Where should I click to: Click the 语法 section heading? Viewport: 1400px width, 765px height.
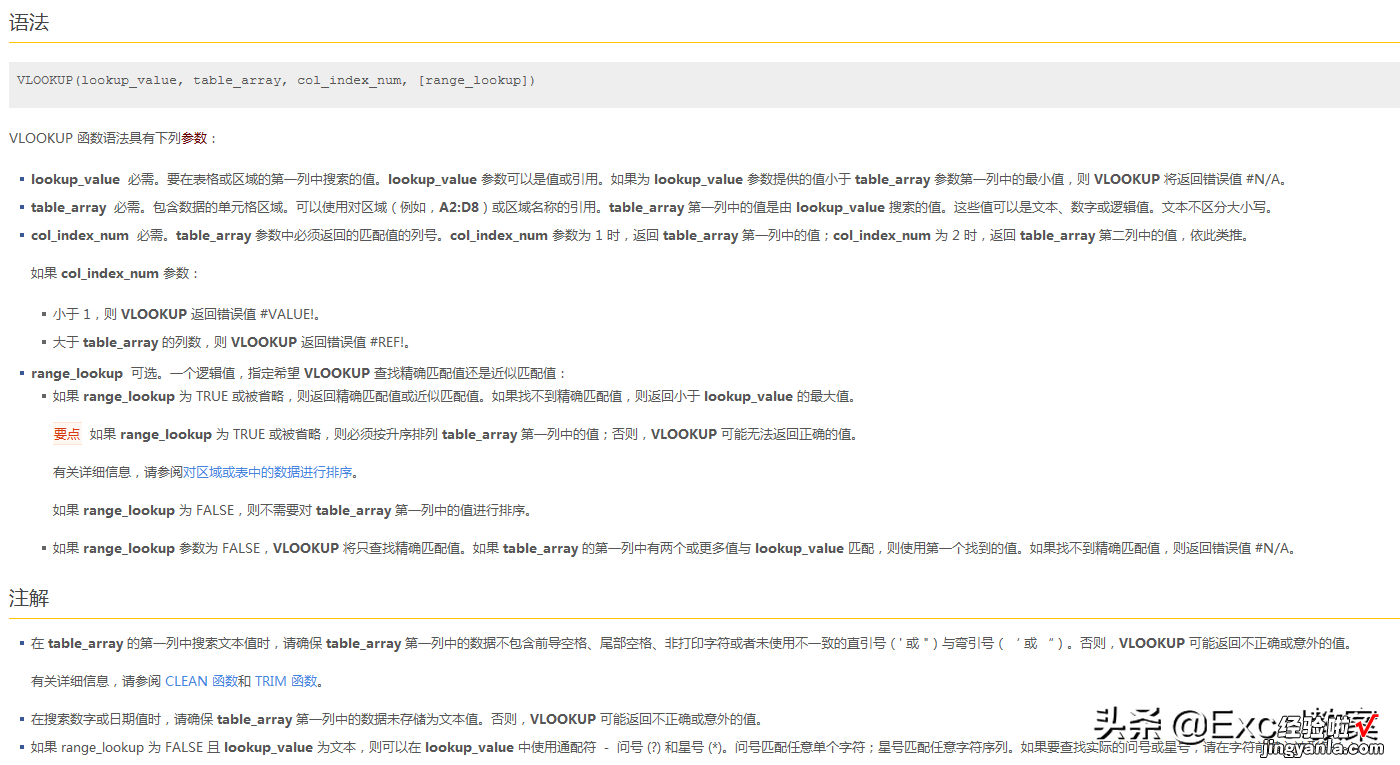point(29,22)
